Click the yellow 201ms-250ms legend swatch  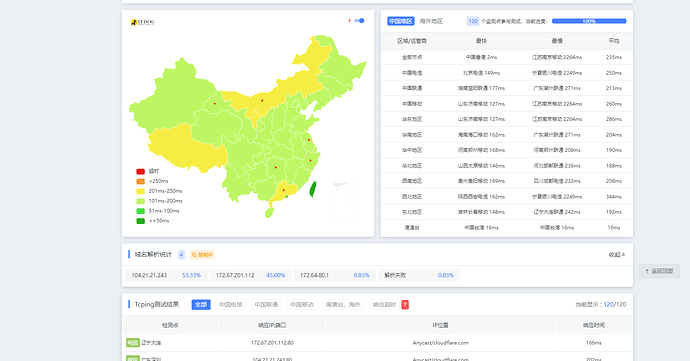point(140,191)
